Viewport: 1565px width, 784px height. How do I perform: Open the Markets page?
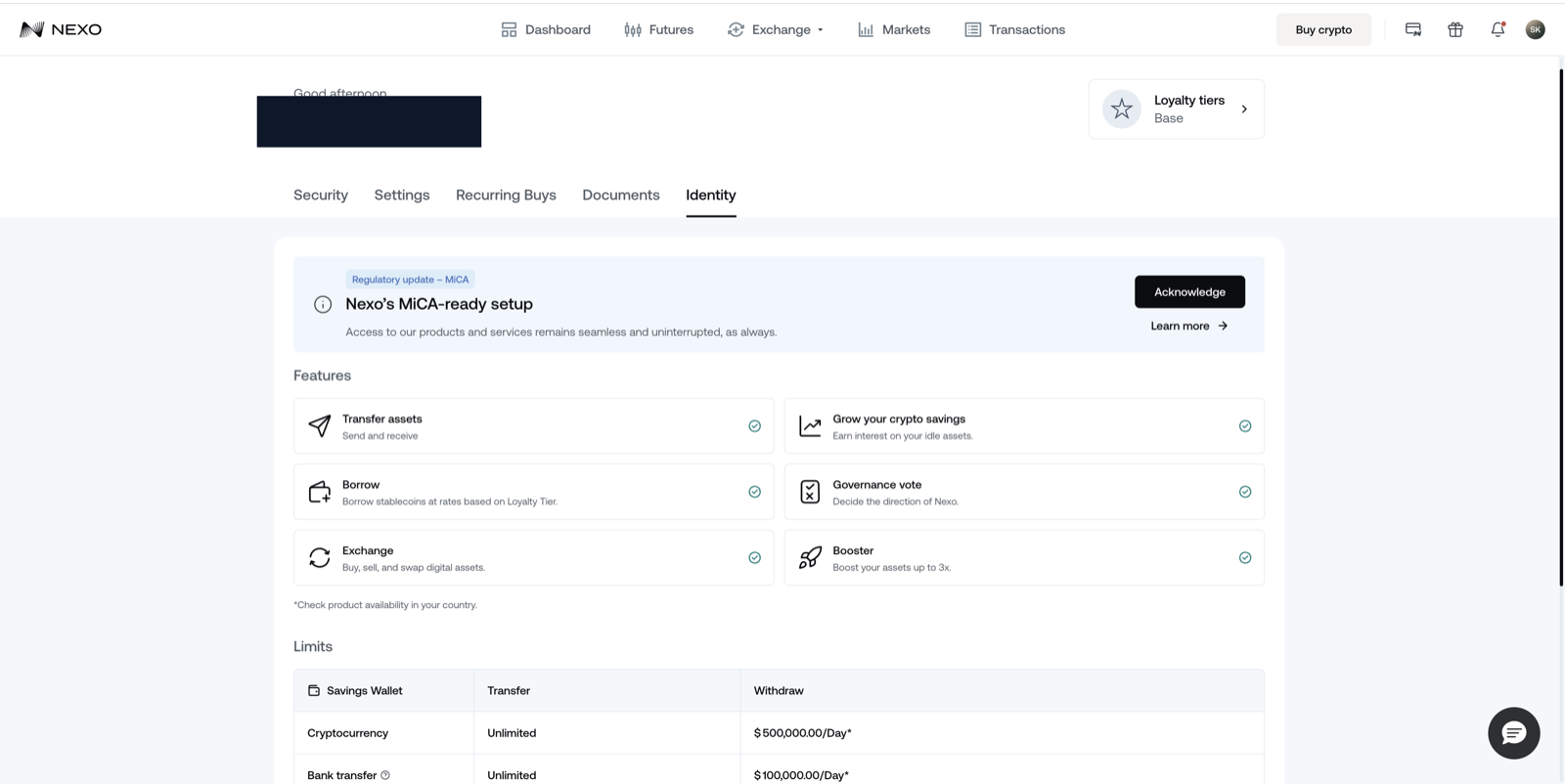pos(894,29)
